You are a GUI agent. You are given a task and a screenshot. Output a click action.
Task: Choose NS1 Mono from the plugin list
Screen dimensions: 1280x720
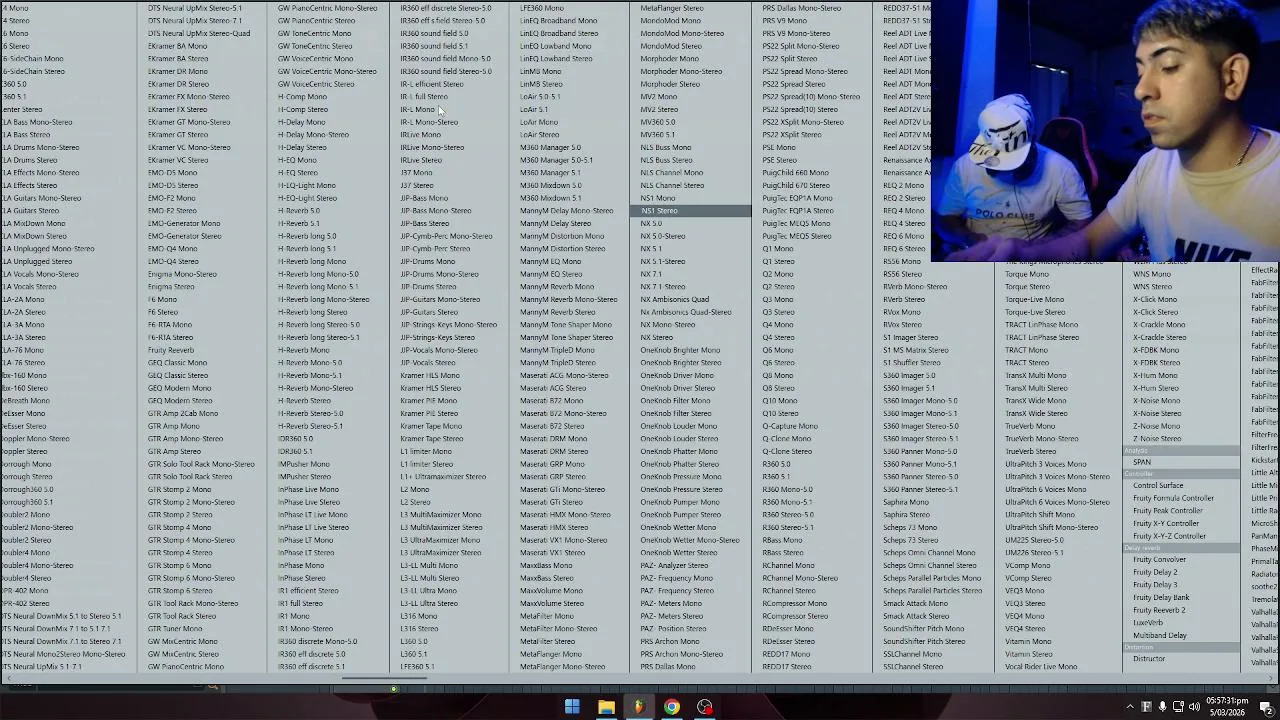click(658, 198)
